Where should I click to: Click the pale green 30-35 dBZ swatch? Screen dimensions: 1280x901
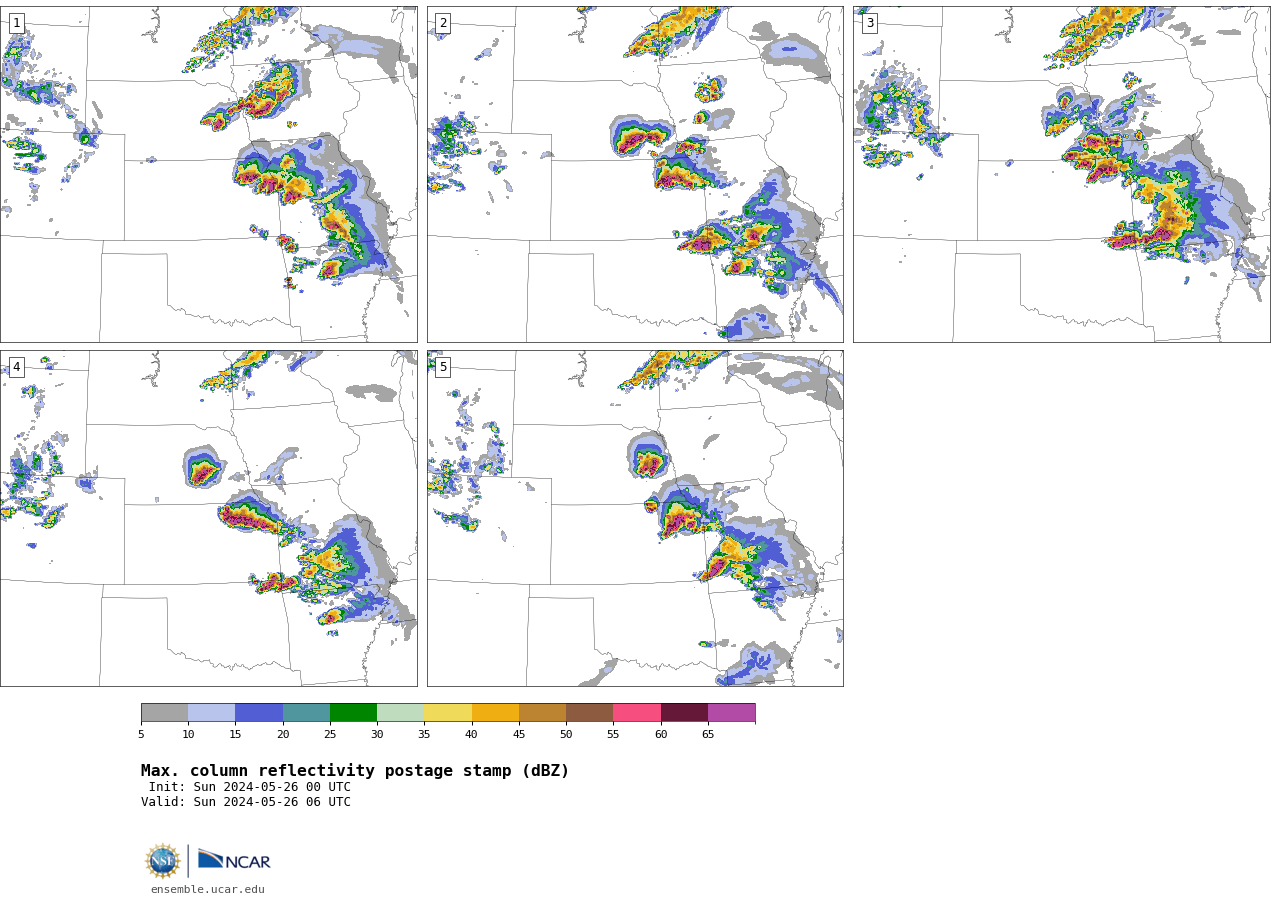(400, 712)
